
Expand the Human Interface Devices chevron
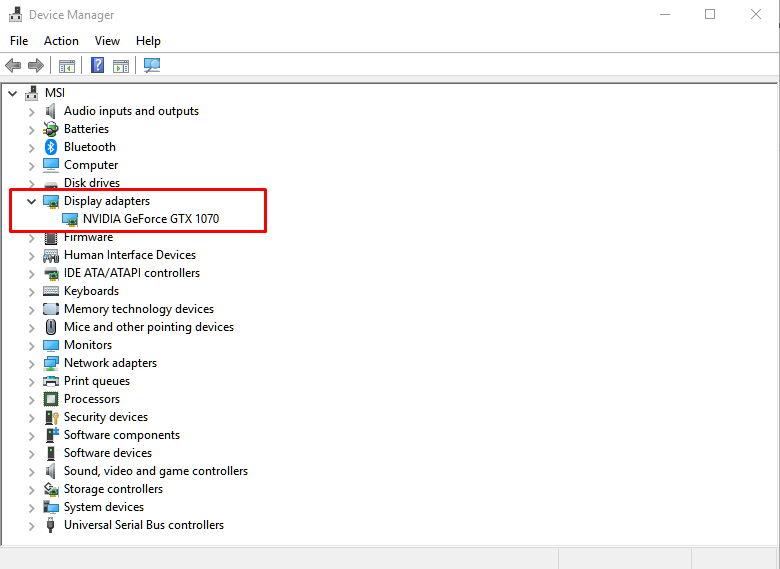pyautogui.click(x=31, y=256)
